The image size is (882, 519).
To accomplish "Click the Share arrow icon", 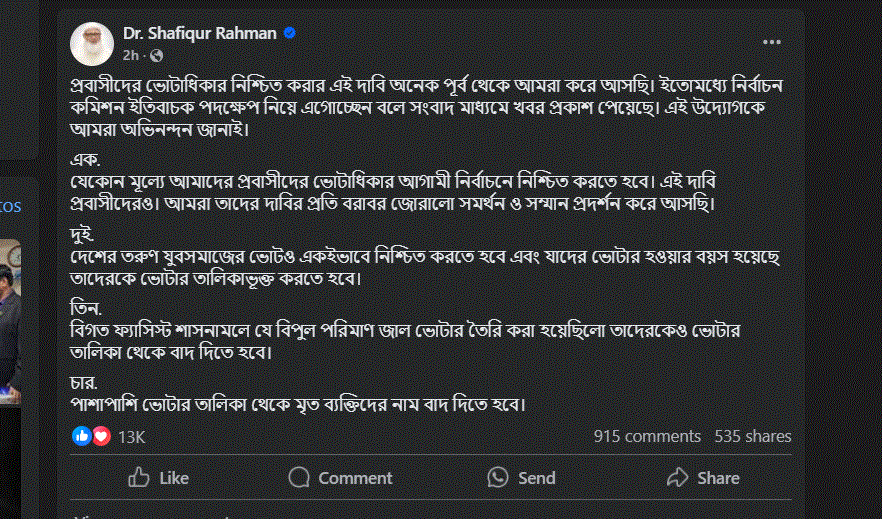I will pos(677,478).
